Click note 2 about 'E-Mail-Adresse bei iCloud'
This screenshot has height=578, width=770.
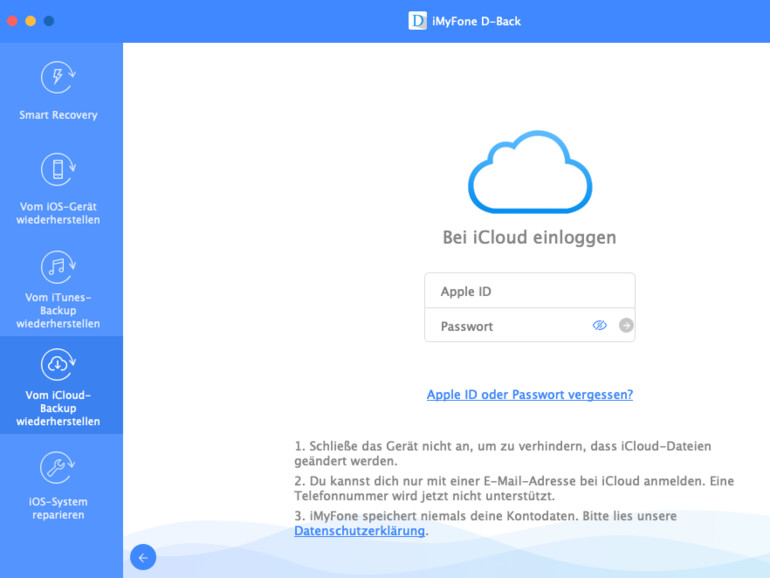coord(514,488)
